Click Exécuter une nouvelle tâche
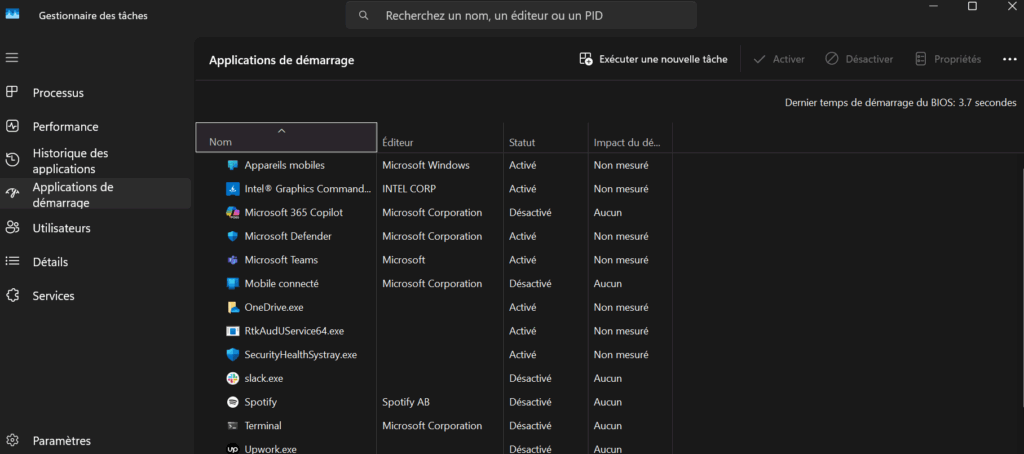 (x=653, y=59)
